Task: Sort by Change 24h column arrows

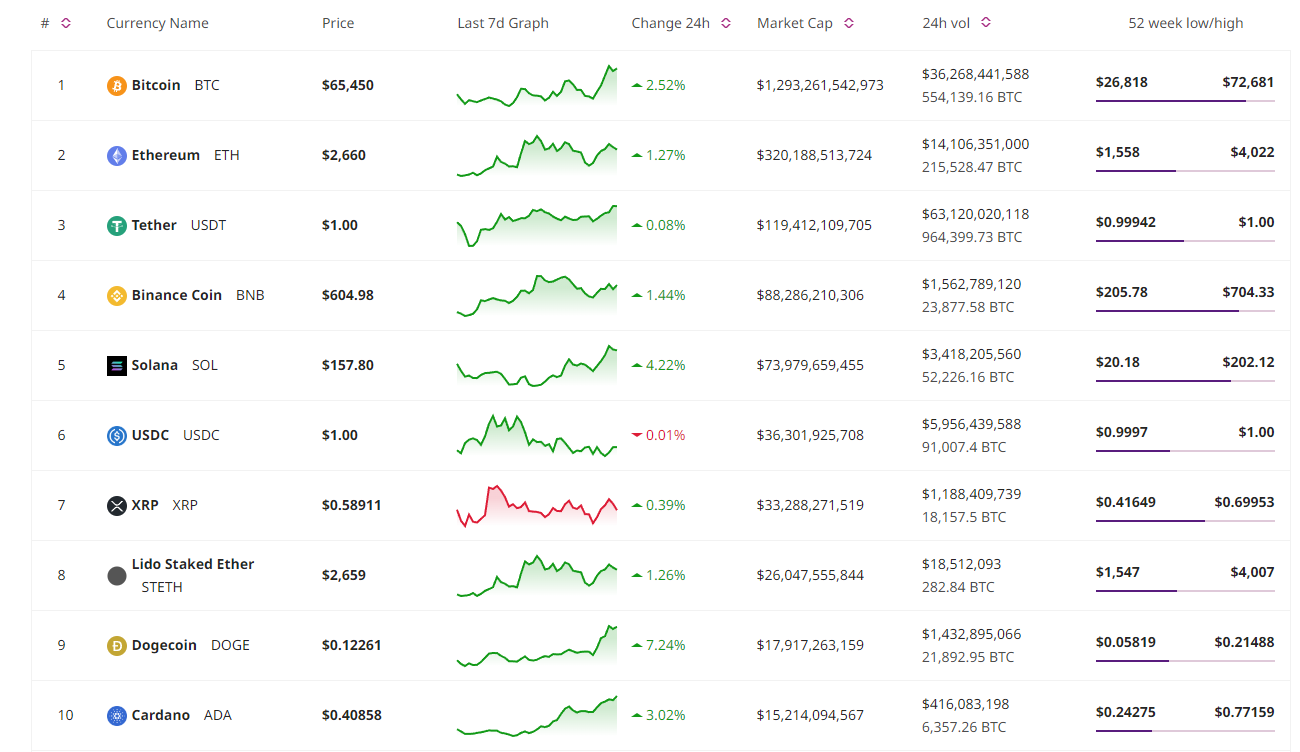Action: tap(726, 23)
